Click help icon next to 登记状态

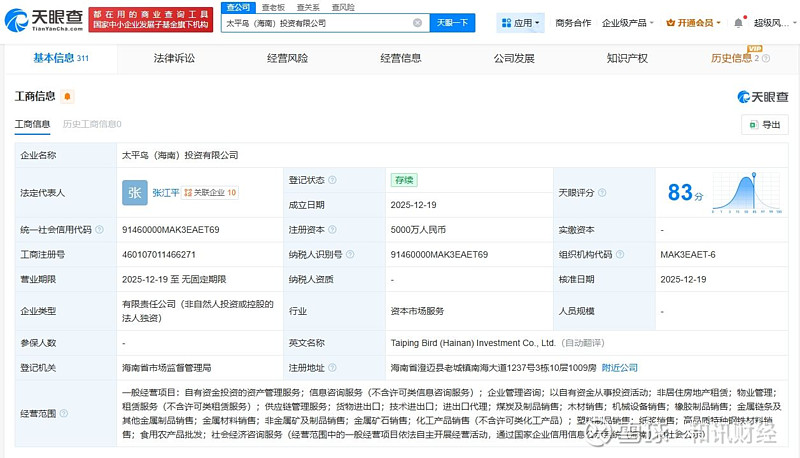(331, 180)
